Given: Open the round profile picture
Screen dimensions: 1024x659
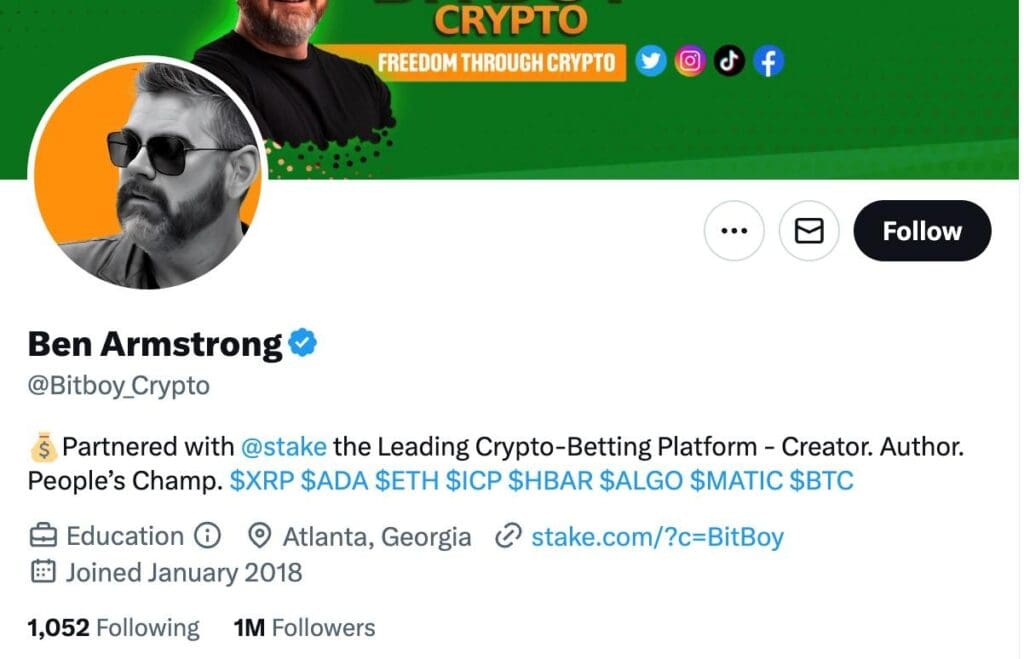Looking at the screenshot, I should click(x=148, y=174).
